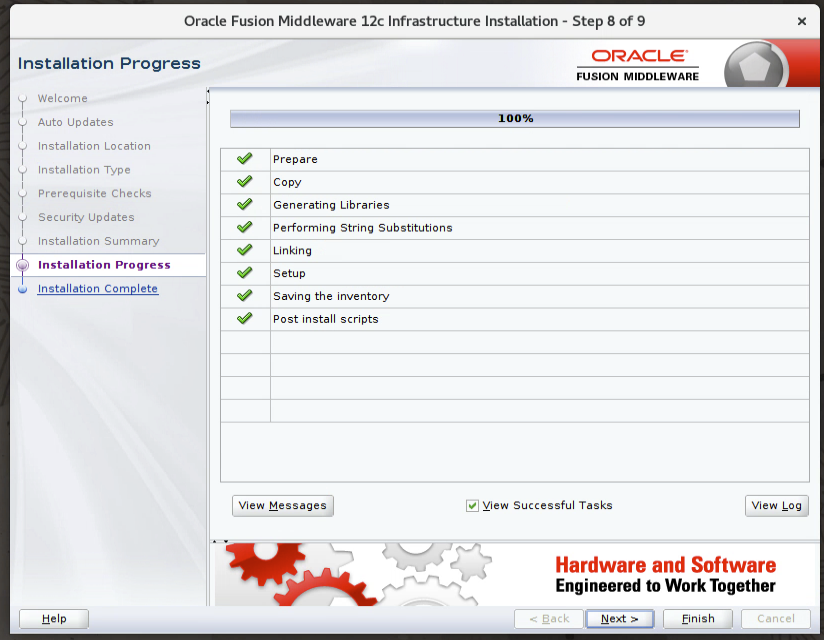This screenshot has width=824, height=640.
Task: Click the Linking task row text
Action: pyautogui.click(x=292, y=251)
